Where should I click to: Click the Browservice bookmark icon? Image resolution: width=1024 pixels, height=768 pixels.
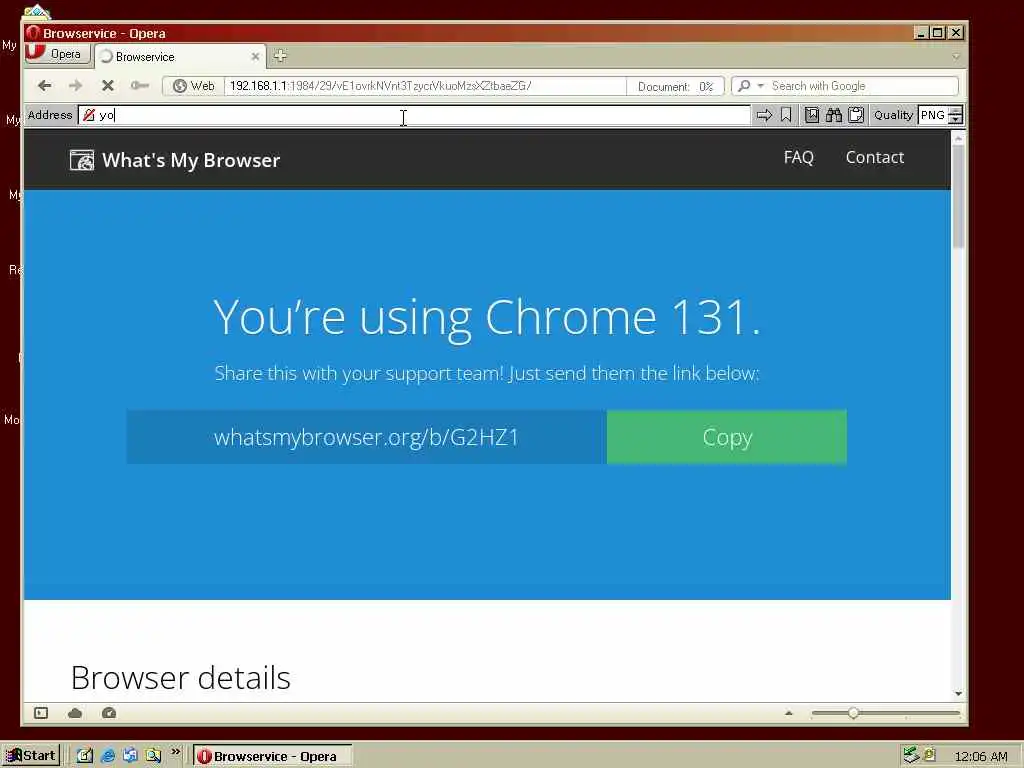(x=786, y=116)
